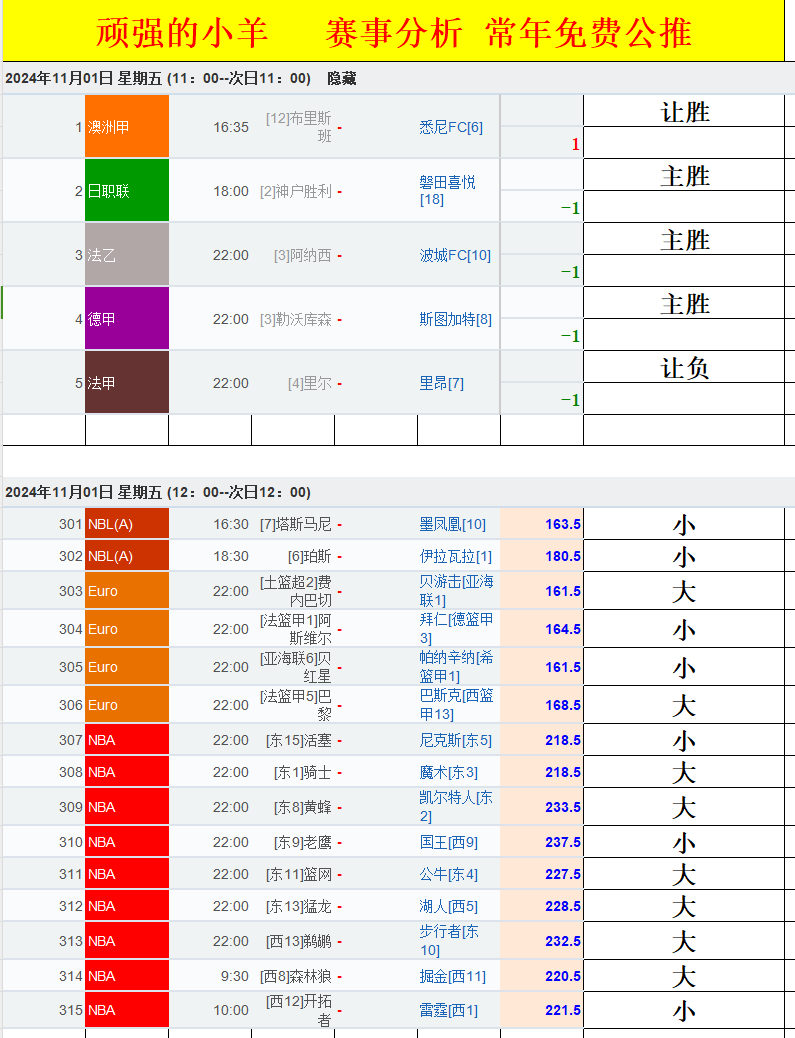Open the 步行者[东10] team link

point(448,941)
